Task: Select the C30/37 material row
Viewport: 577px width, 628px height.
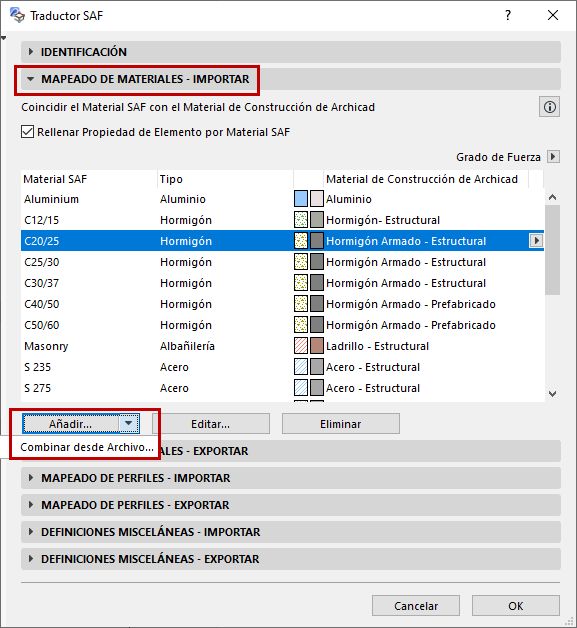Action: click(282, 283)
